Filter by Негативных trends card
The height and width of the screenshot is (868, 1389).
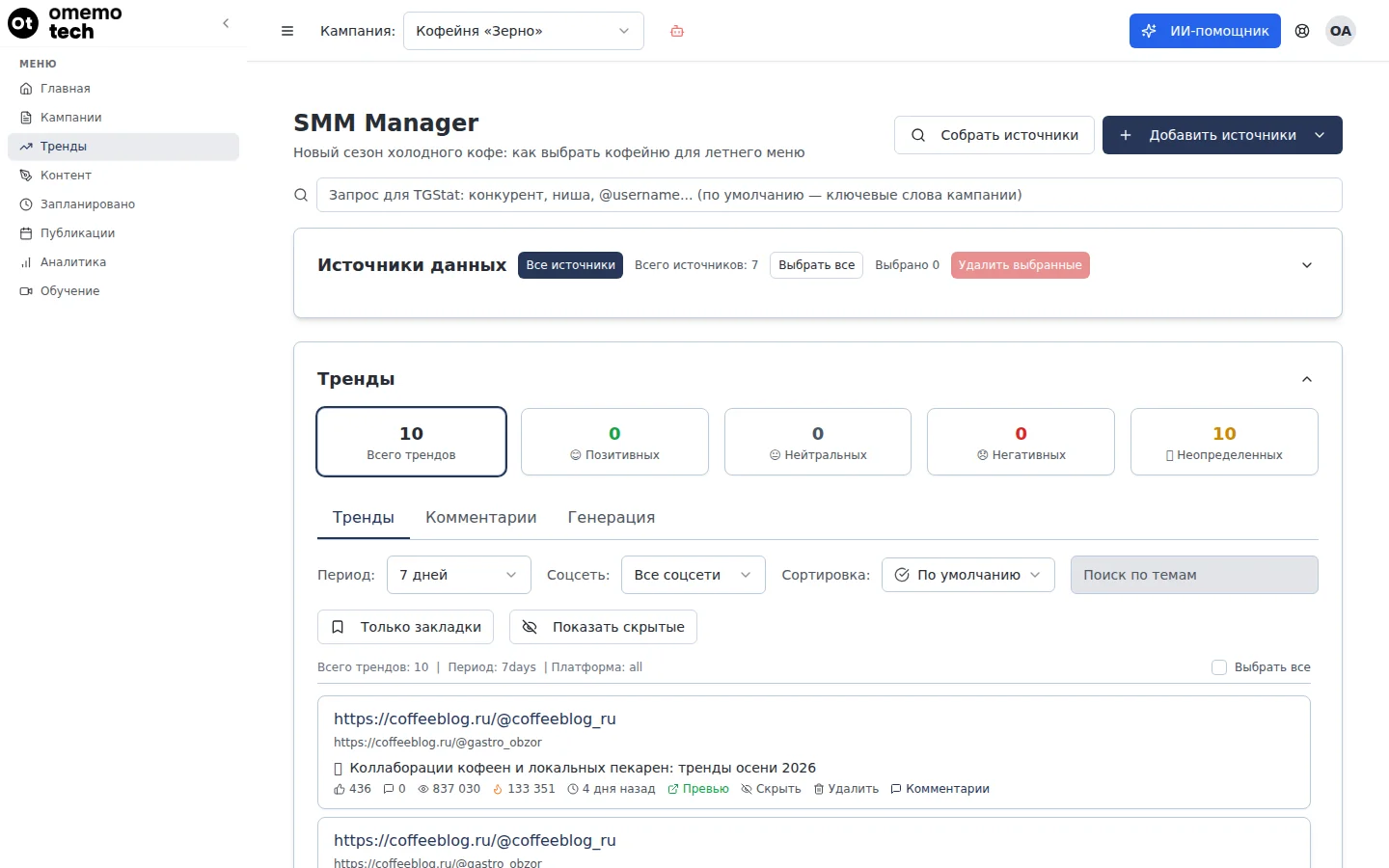click(1021, 442)
